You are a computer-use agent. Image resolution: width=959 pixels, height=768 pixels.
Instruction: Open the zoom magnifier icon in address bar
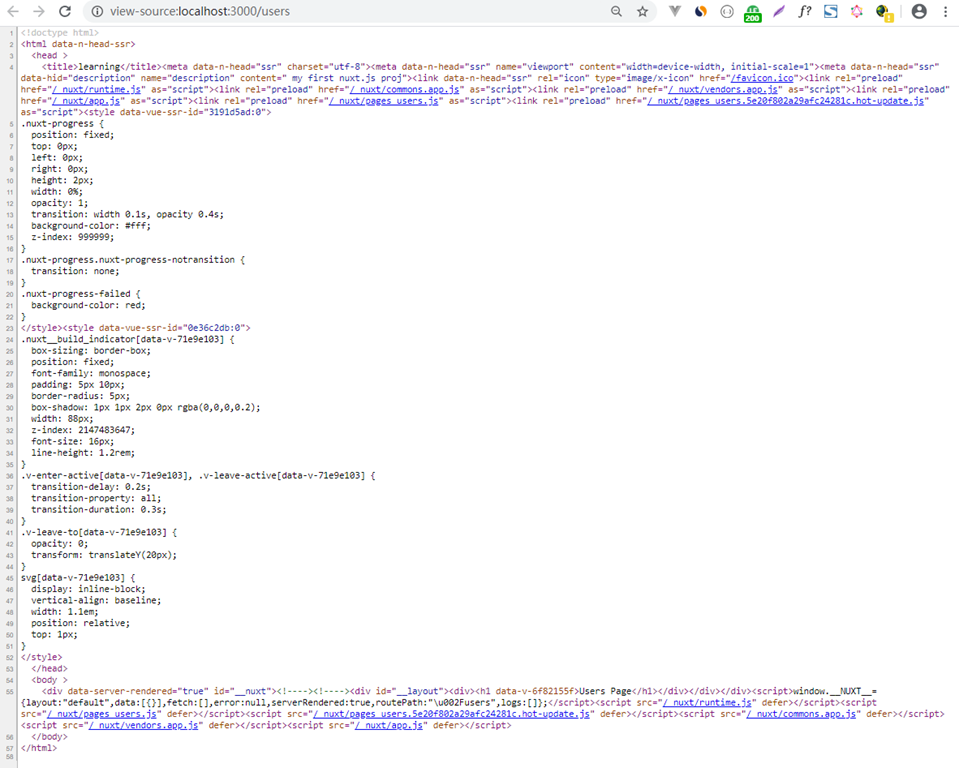(616, 11)
